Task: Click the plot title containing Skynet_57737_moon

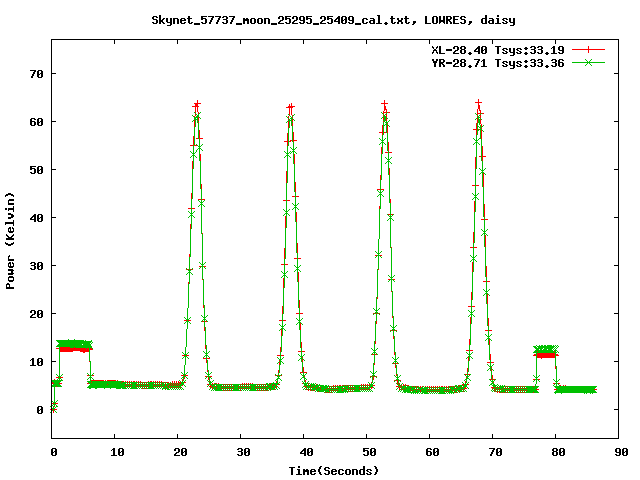Action: [334, 19]
